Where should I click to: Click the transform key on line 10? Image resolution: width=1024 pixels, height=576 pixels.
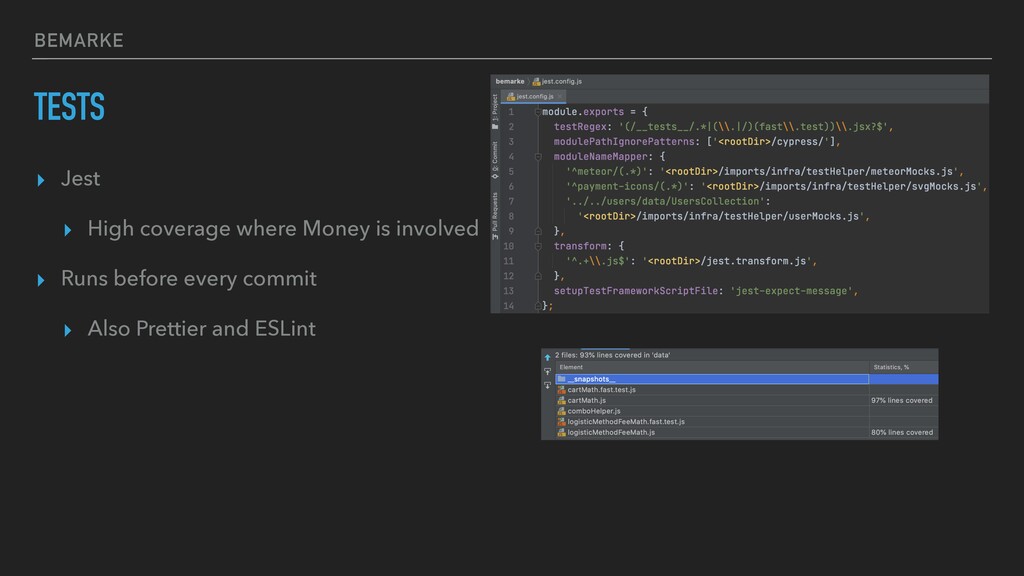[x=580, y=246]
